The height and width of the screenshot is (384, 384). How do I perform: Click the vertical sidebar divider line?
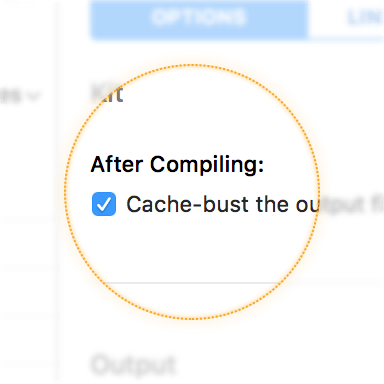[56, 192]
